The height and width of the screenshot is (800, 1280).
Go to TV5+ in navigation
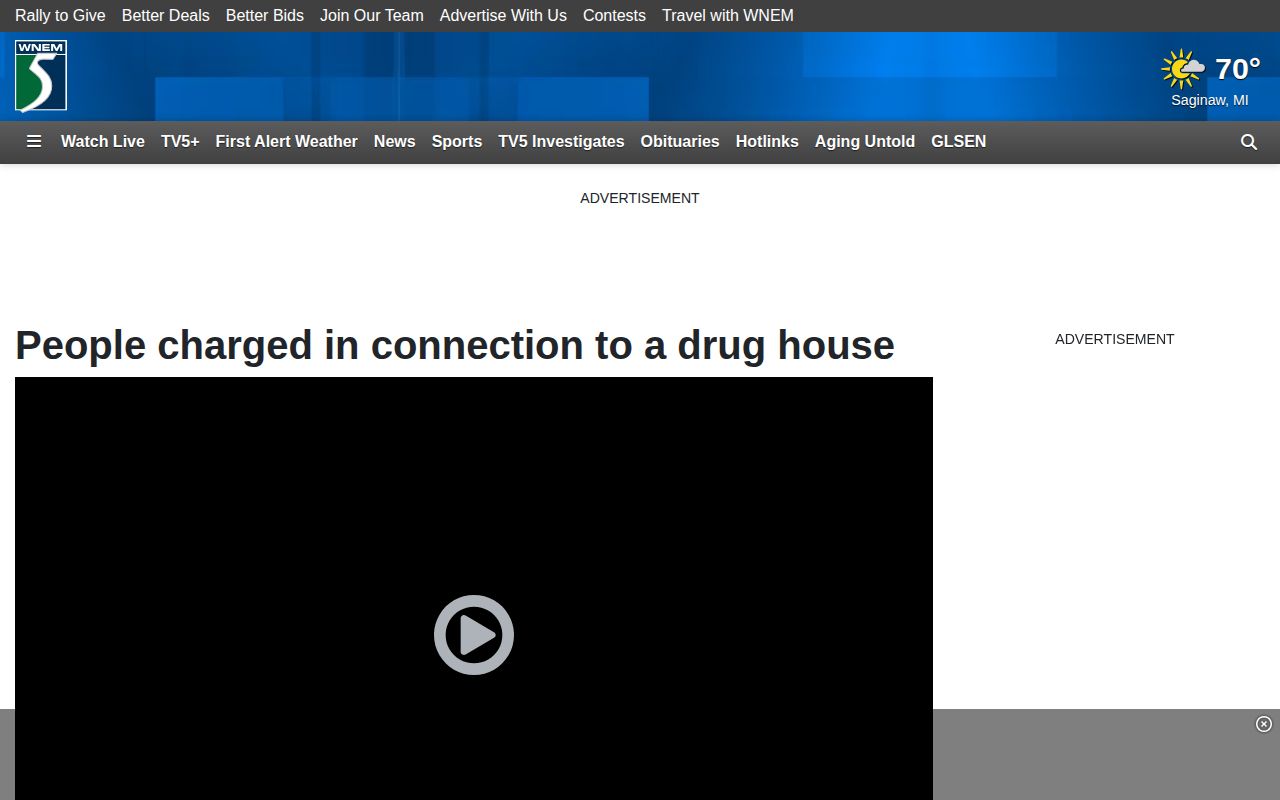pos(180,142)
